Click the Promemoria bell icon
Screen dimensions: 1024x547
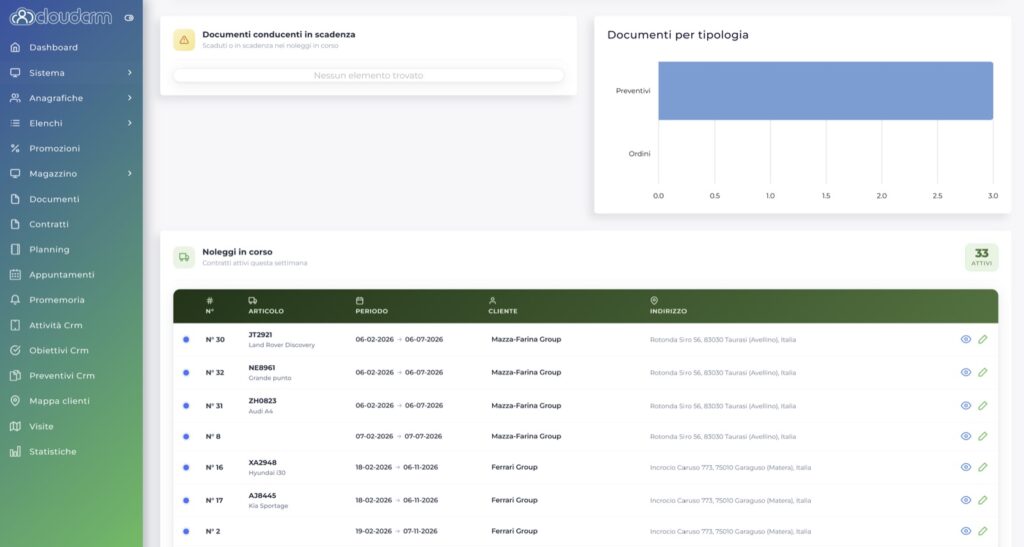coord(15,300)
